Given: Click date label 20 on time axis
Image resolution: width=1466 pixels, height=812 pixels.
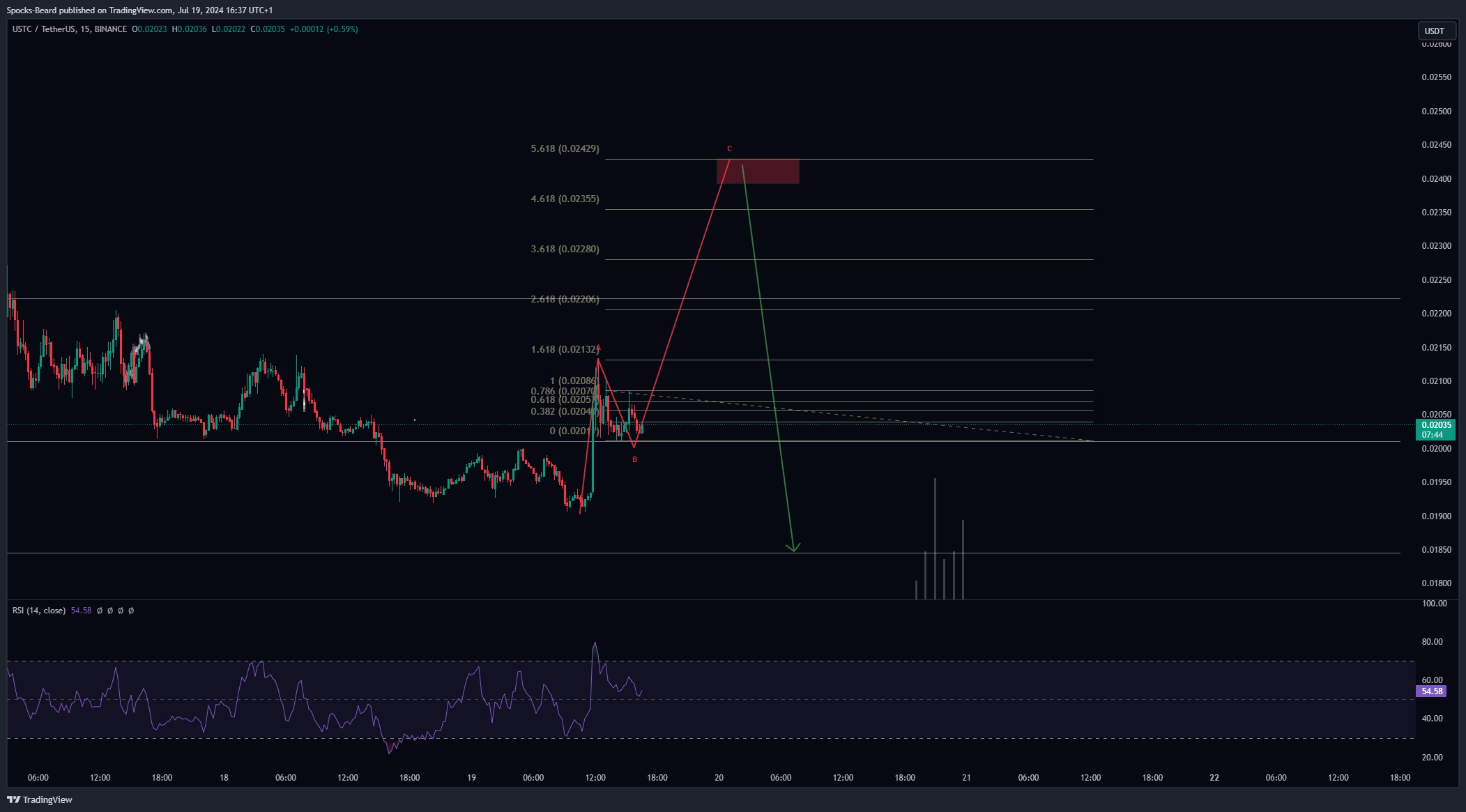Looking at the screenshot, I should 719,778.
